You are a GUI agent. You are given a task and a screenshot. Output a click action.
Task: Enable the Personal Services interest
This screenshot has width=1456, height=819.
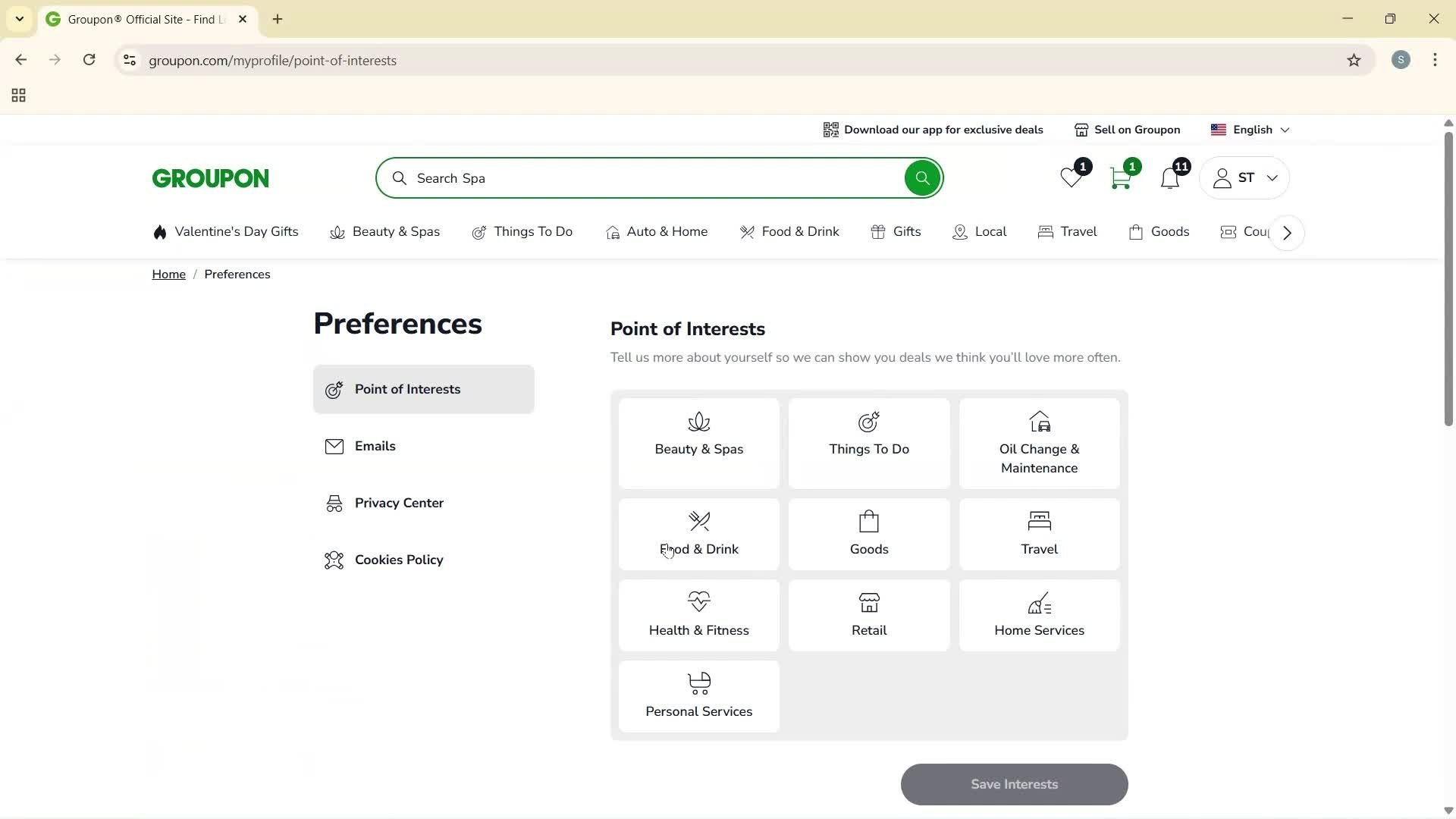[x=698, y=695]
